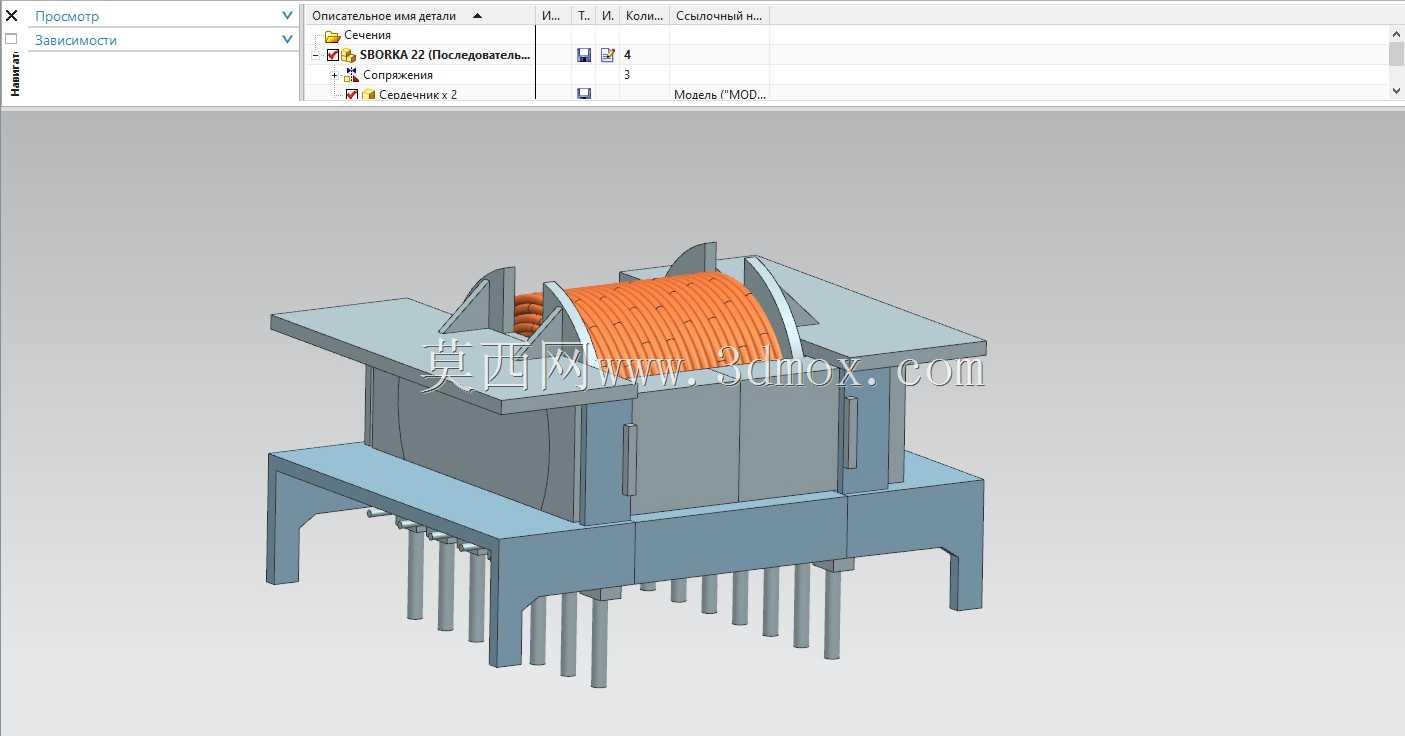Expand the Просмотр section chevron
This screenshot has height=736, width=1405.
[x=288, y=16]
